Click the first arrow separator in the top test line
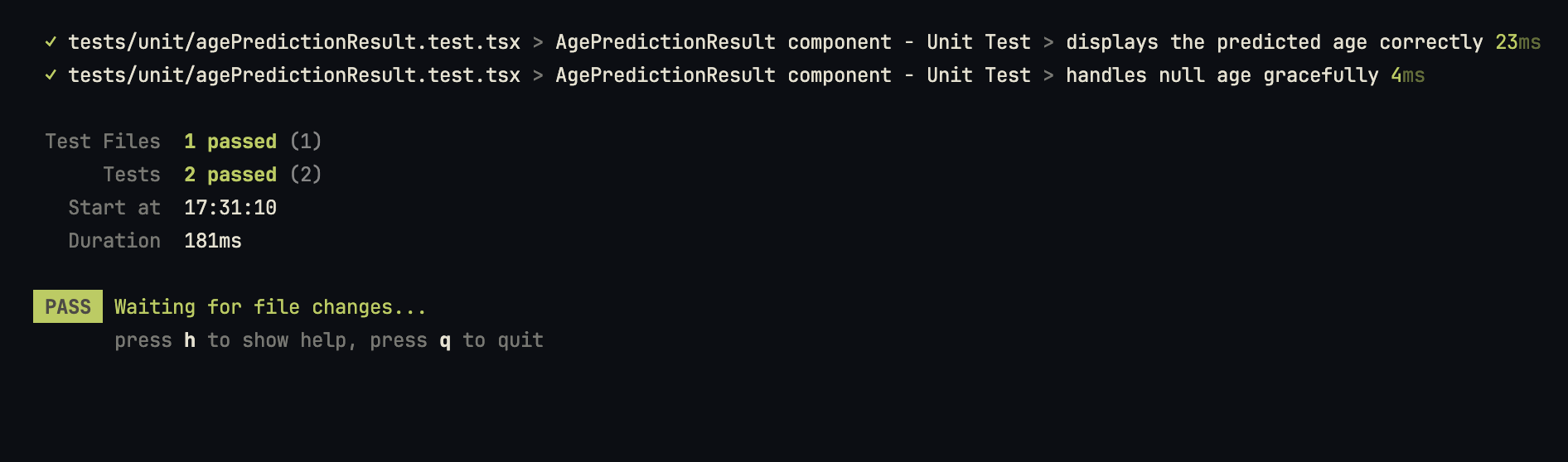The image size is (1568, 462). coord(538,42)
